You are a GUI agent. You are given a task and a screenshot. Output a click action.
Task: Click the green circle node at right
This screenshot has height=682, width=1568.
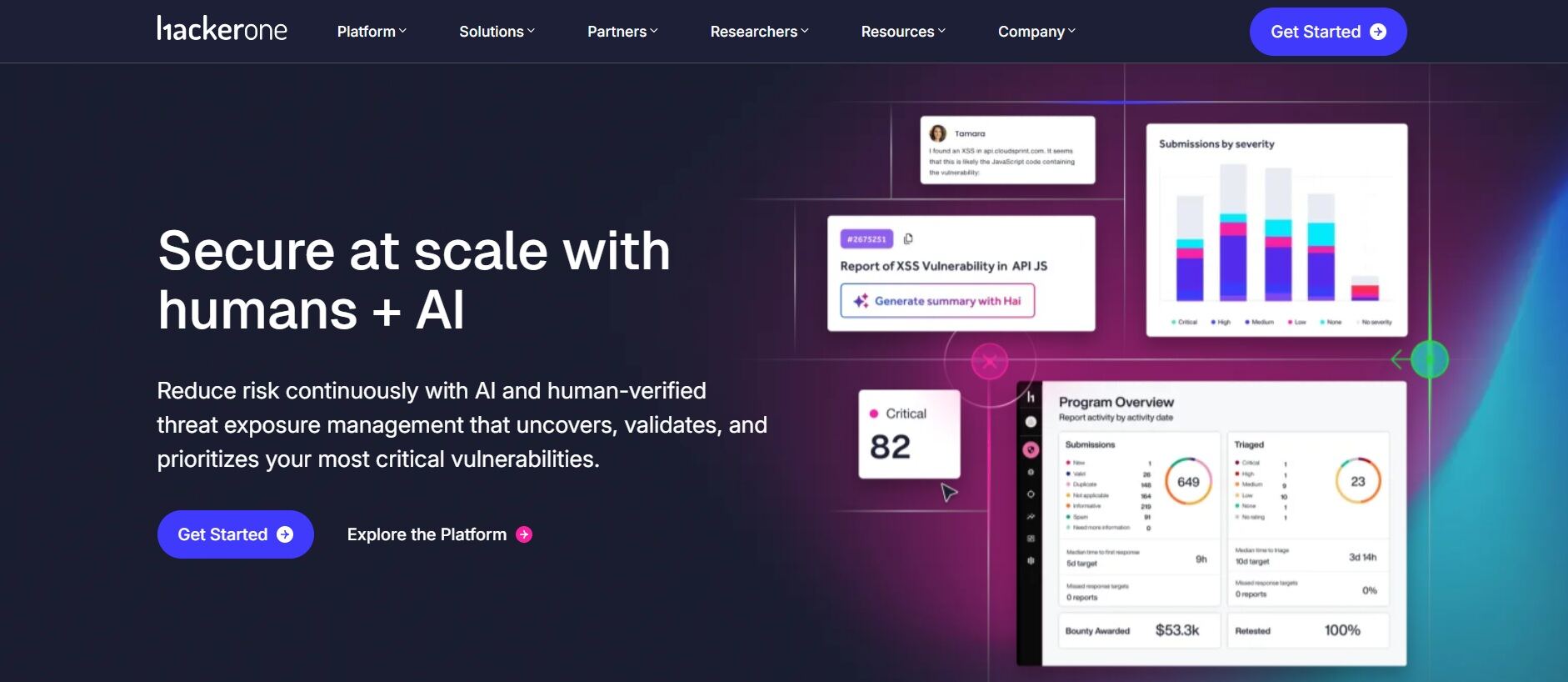[1430, 360]
